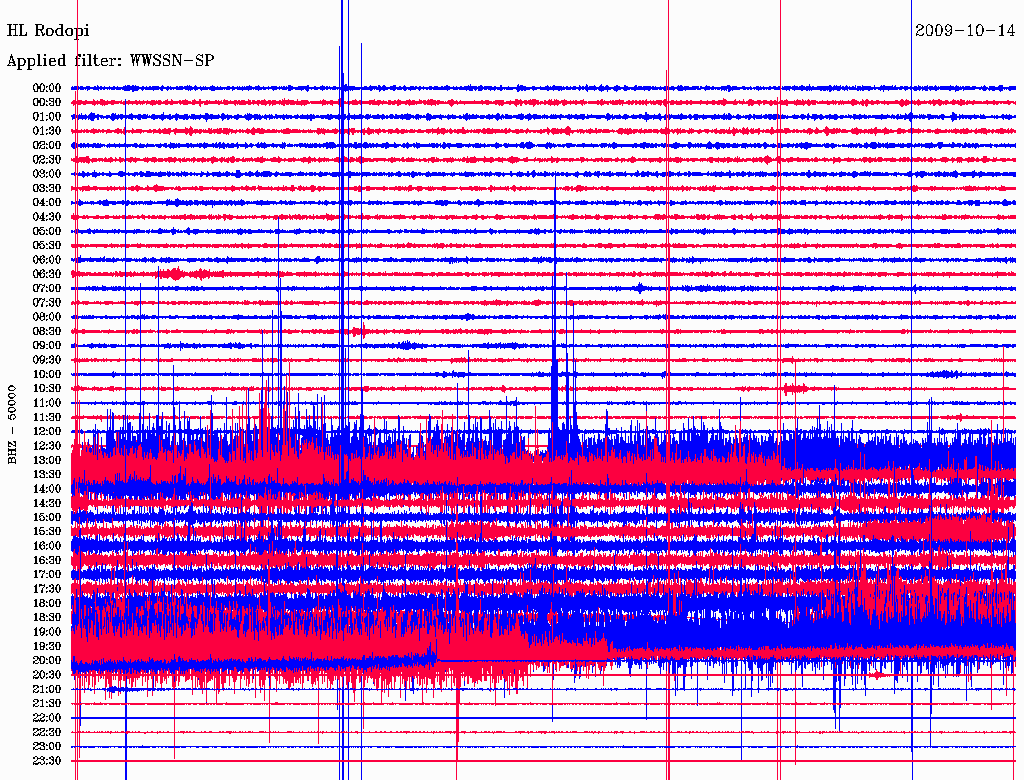Click the 08:30 time label
This screenshot has width=1024, height=780.
[x=47, y=331]
